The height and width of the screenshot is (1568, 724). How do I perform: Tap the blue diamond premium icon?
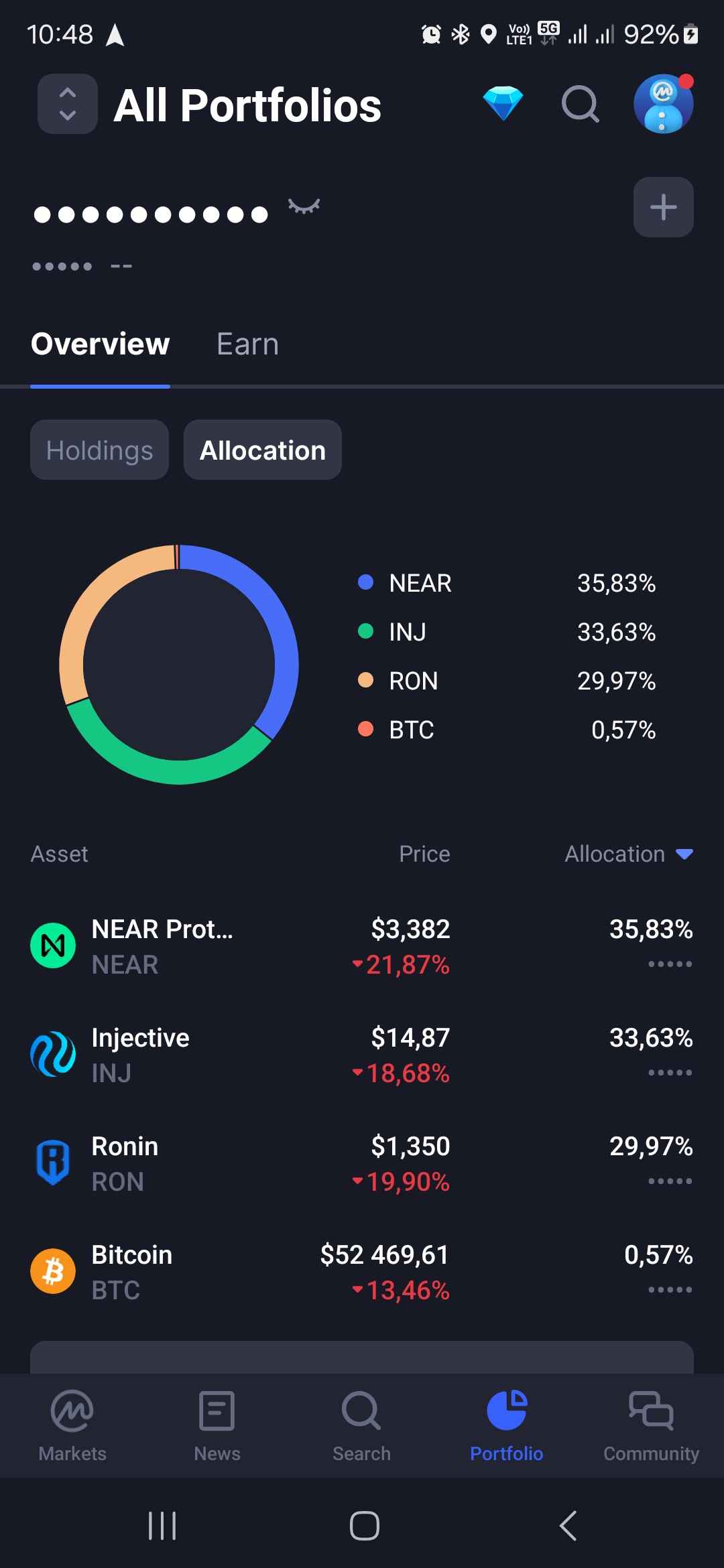pos(503,104)
